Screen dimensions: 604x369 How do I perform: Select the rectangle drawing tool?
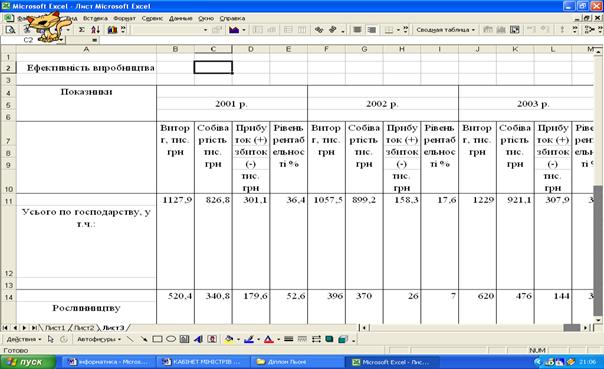[x=157, y=339]
